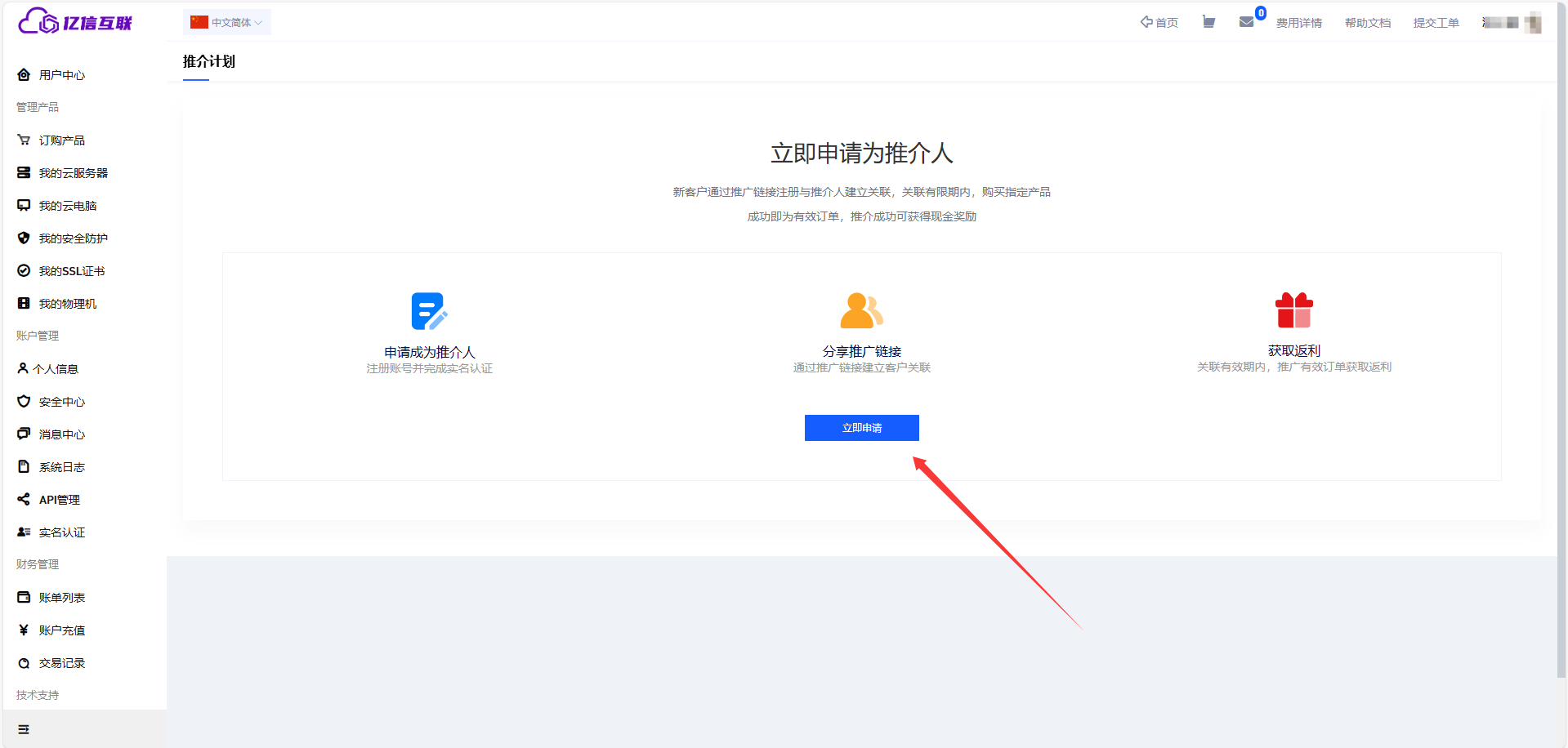Switch to the 推介计划 tab
Viewport: 1568px width, 748px height.
210,61
